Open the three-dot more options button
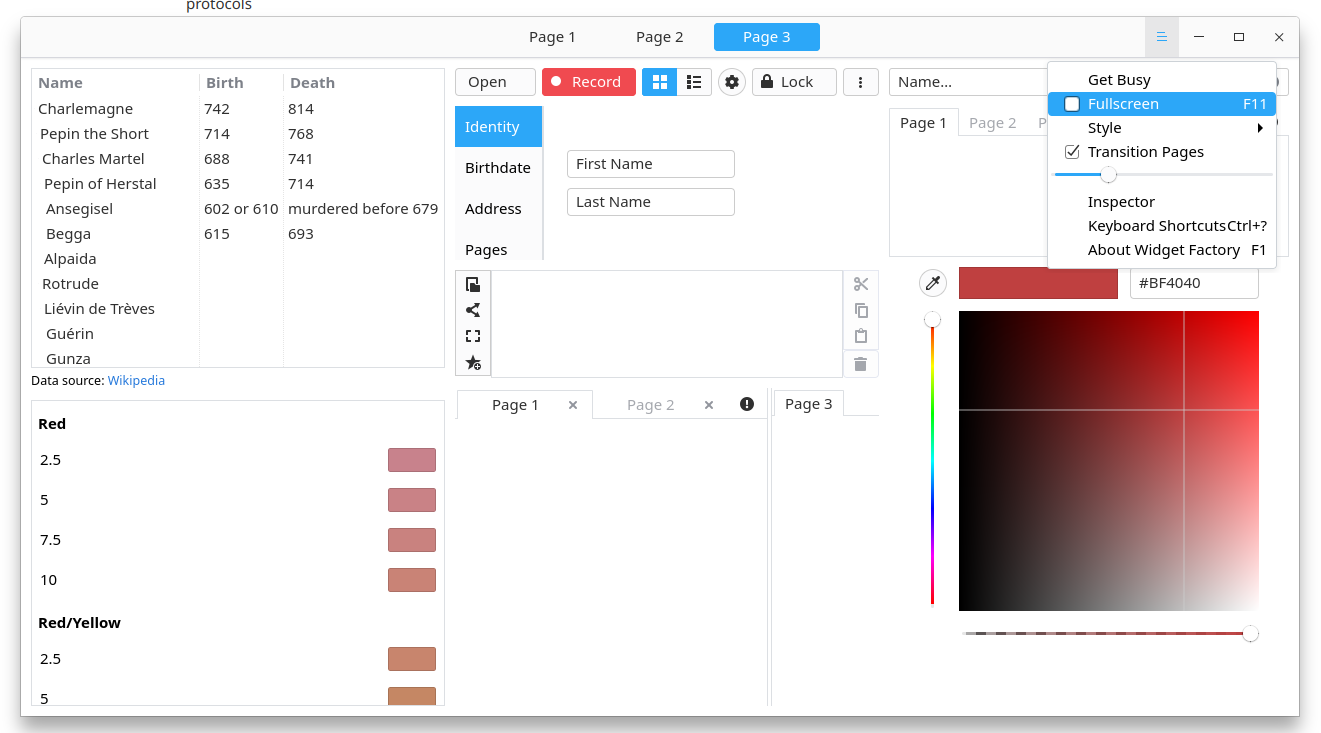The width and height of the screenshot is (1321, 733). pyautogui.click(x=861, y=82)
